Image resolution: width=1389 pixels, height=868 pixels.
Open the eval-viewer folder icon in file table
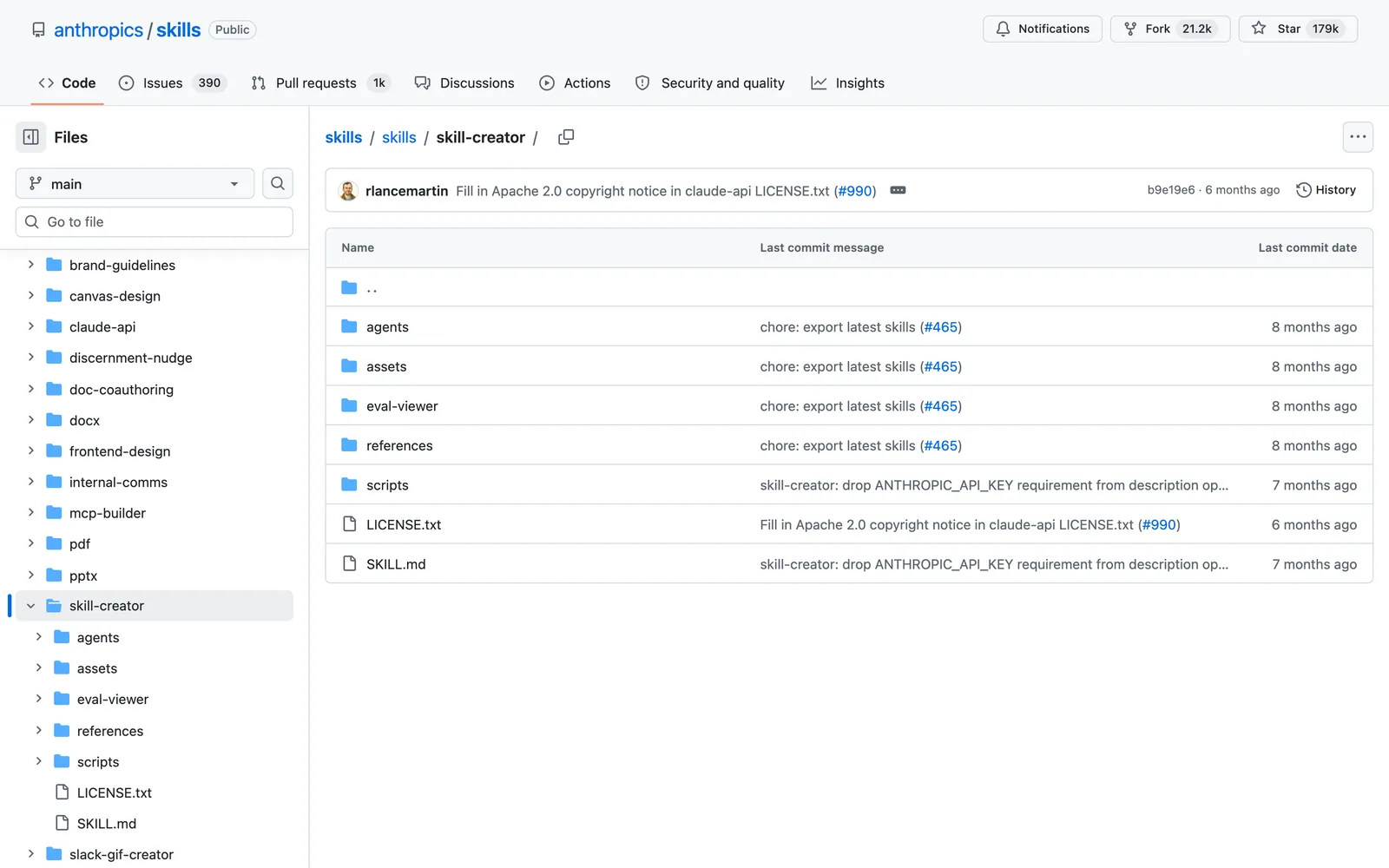tap(349, 405)
